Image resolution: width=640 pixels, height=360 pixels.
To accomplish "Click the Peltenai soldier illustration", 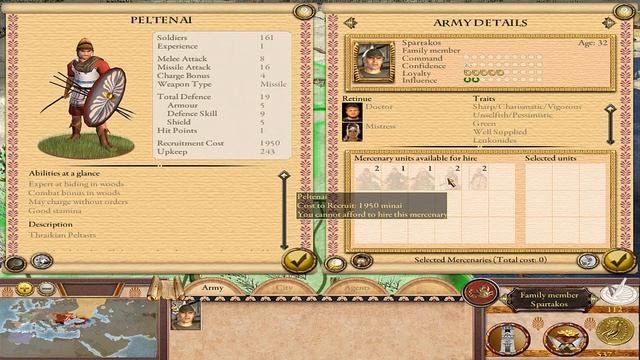I will (x=87, y=98).
